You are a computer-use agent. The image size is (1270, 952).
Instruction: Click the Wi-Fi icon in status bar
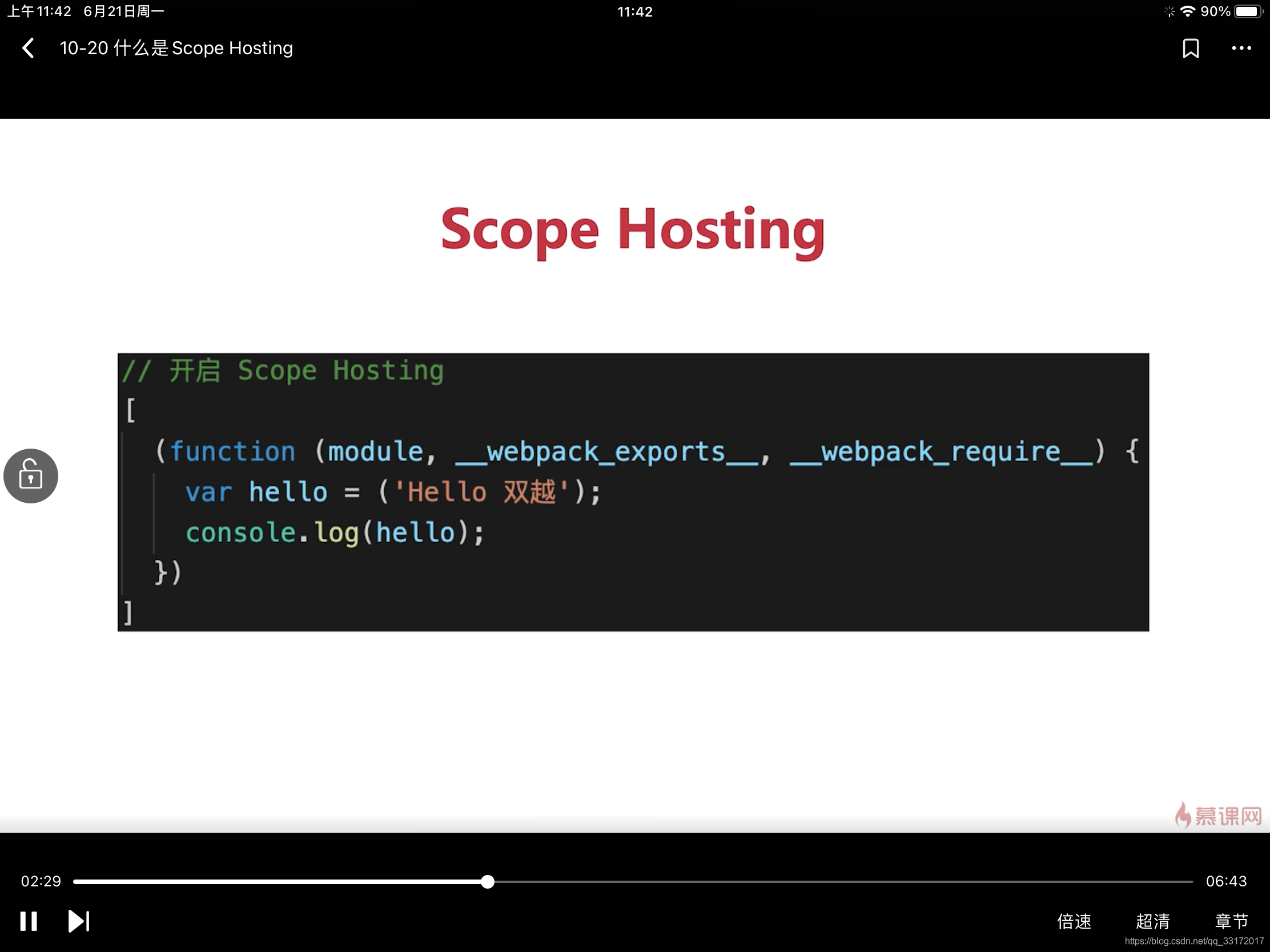1187,11
